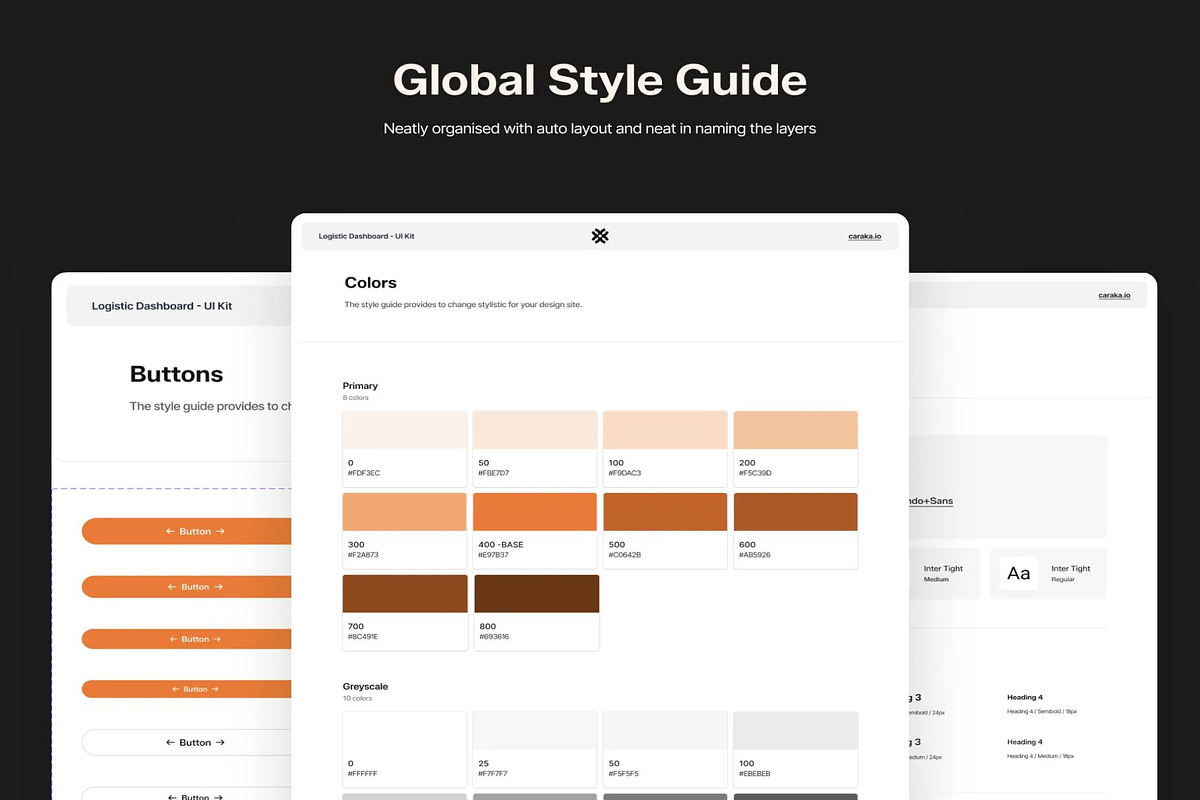
Task: Click the '10 colors' count text
Action: click(x=357, y=699)
